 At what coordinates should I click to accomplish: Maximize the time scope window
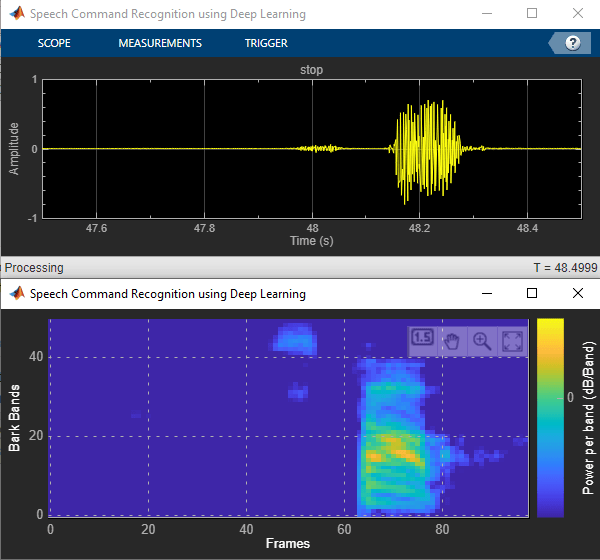pos(532,14)
